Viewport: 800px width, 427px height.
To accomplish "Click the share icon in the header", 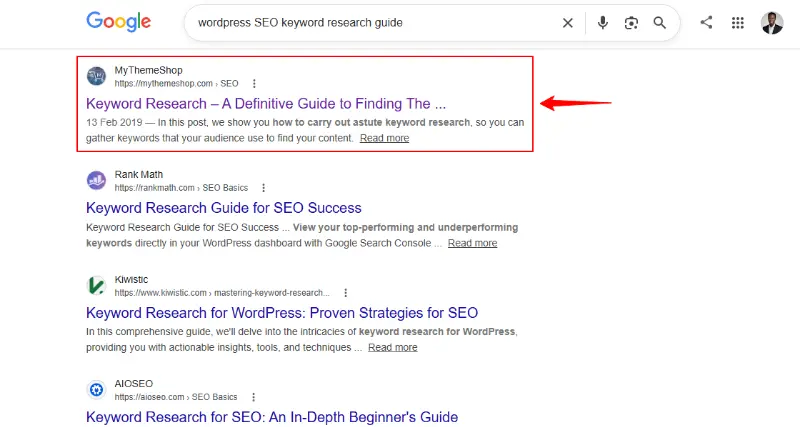I will click(706, 22).
